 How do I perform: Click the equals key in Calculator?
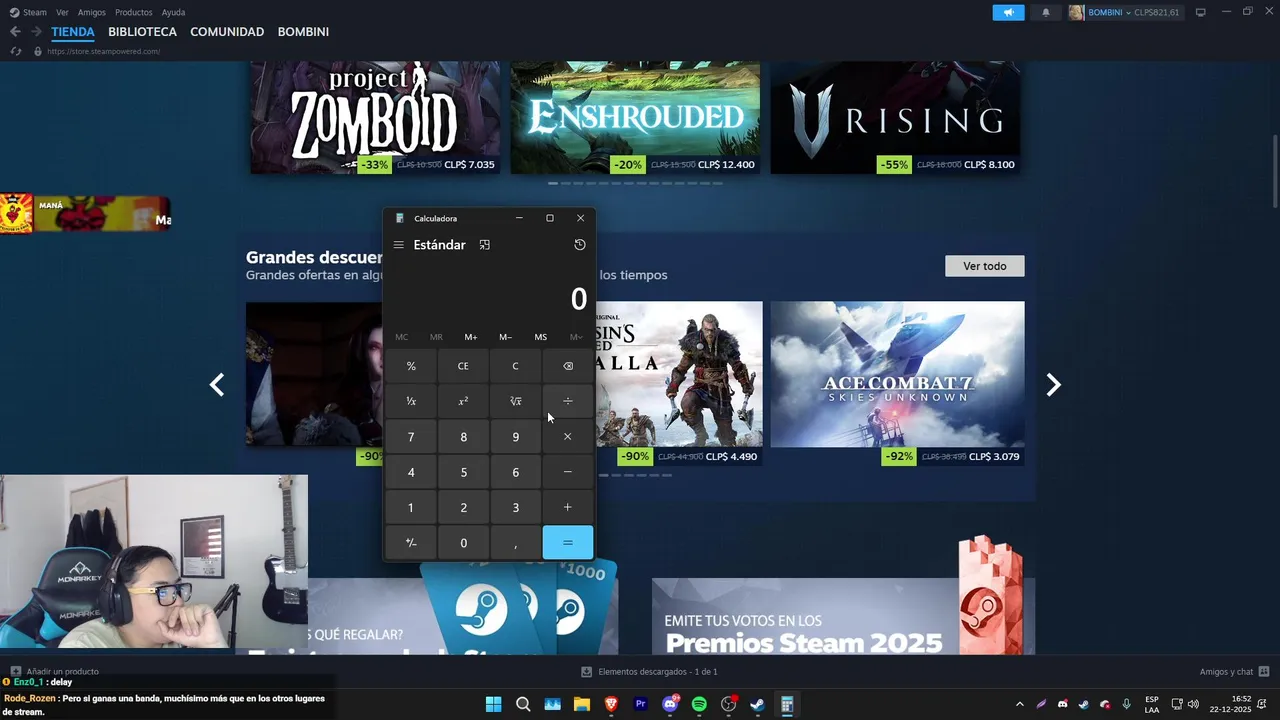pyautogui.click(x=568, y=543)
